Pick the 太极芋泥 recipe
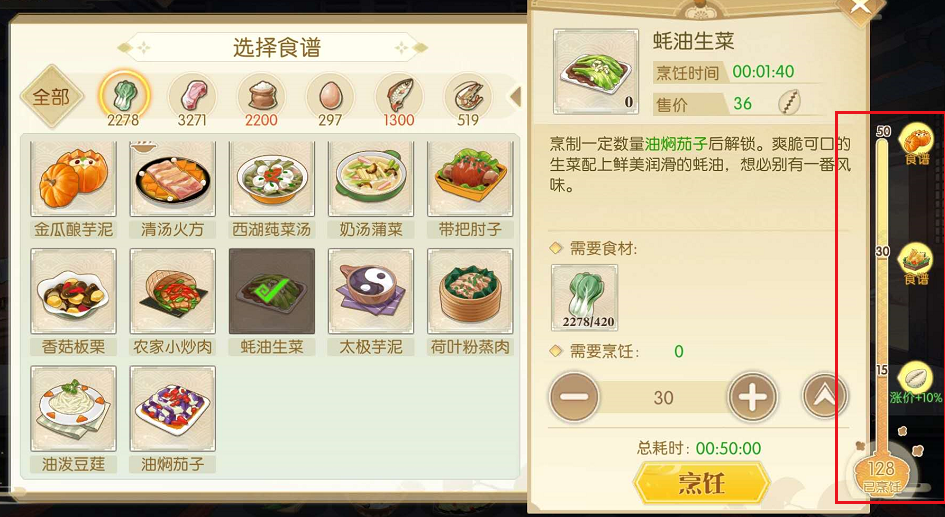 pos(371,301)
